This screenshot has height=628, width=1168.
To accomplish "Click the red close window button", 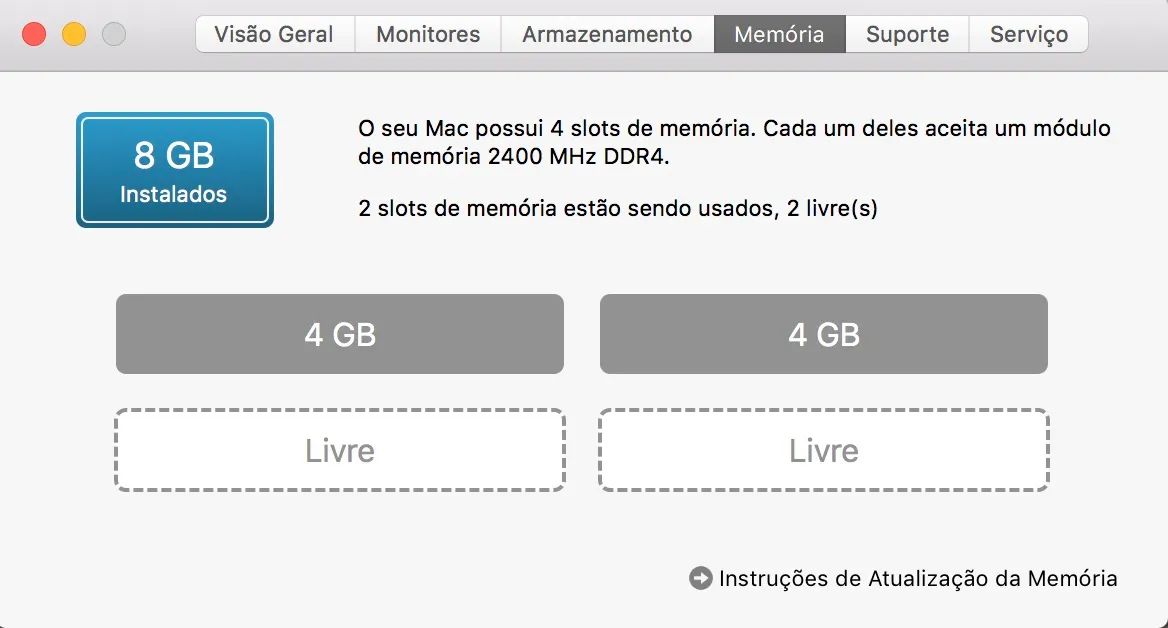I will pyautogui.click(x=34, y=32).
